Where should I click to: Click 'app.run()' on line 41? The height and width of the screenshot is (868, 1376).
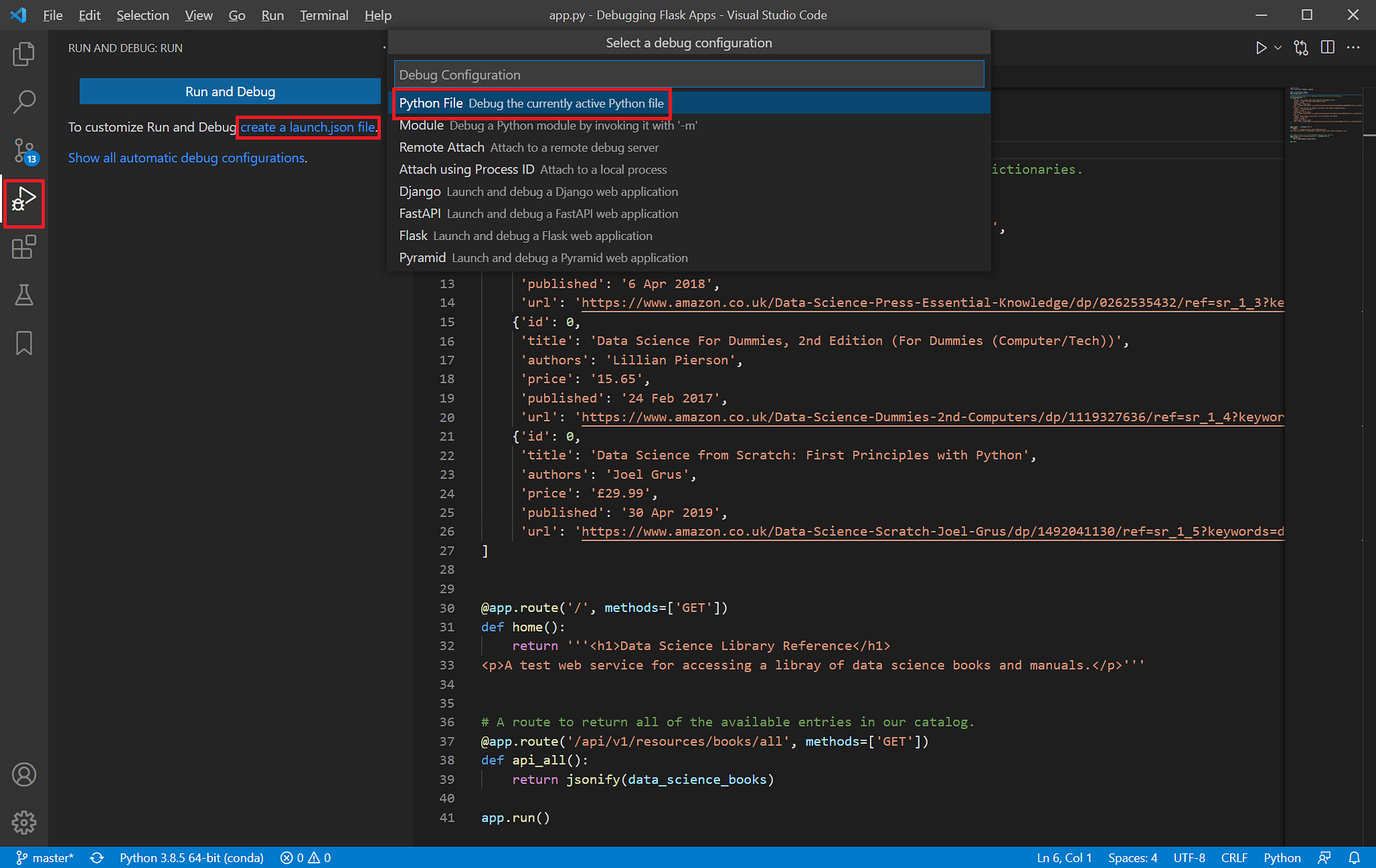(x=515, y=818)
